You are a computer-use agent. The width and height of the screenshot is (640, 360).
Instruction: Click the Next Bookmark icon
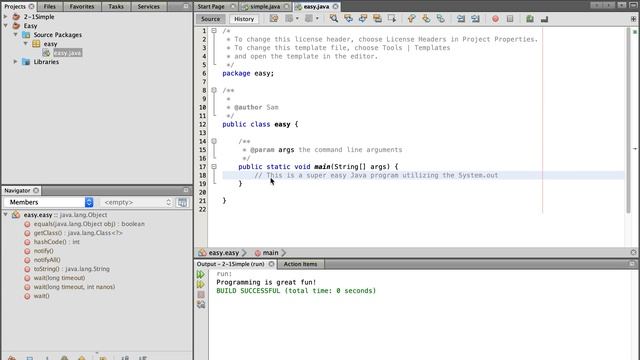[x=426, y=19]
